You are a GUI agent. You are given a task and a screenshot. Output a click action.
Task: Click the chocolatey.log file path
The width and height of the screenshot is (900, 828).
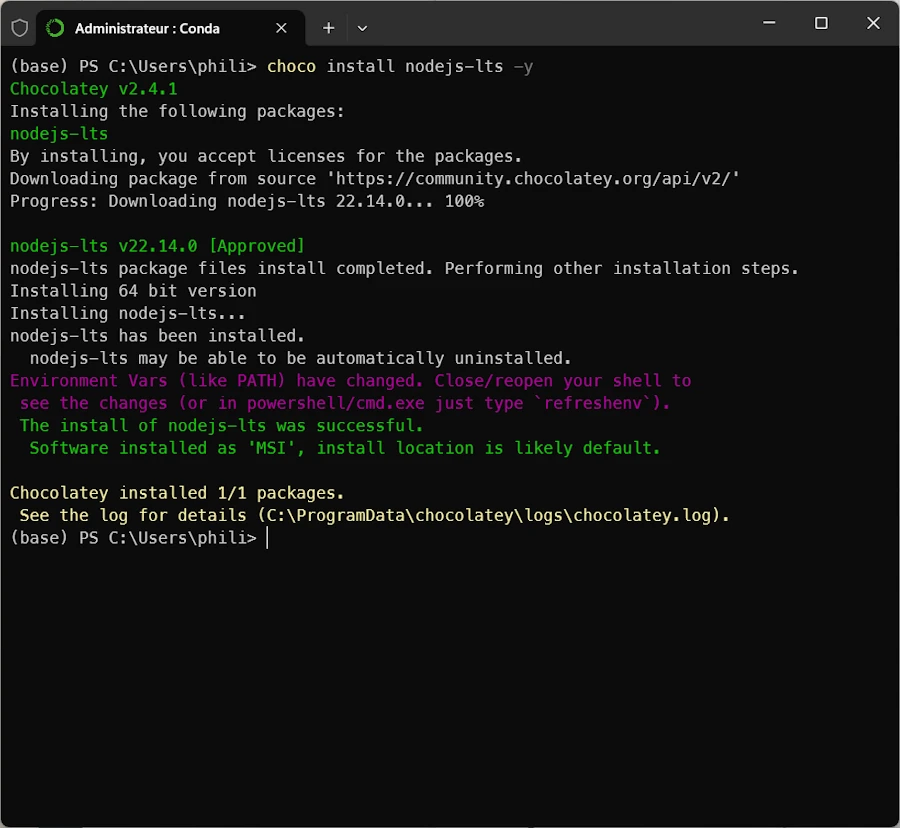pyautogui.click(x=489, y=515)
